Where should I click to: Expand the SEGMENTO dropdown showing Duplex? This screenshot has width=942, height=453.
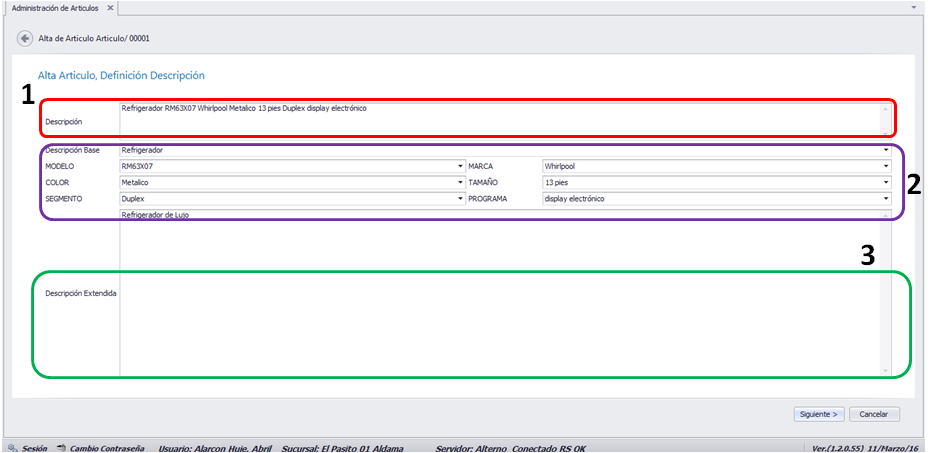coord(460,199)
